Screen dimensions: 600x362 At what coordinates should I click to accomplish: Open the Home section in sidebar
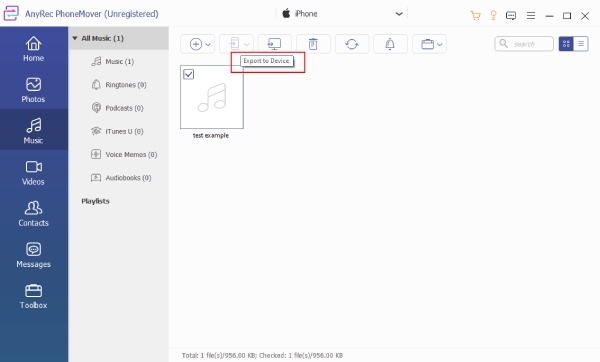tap(34, 49)
